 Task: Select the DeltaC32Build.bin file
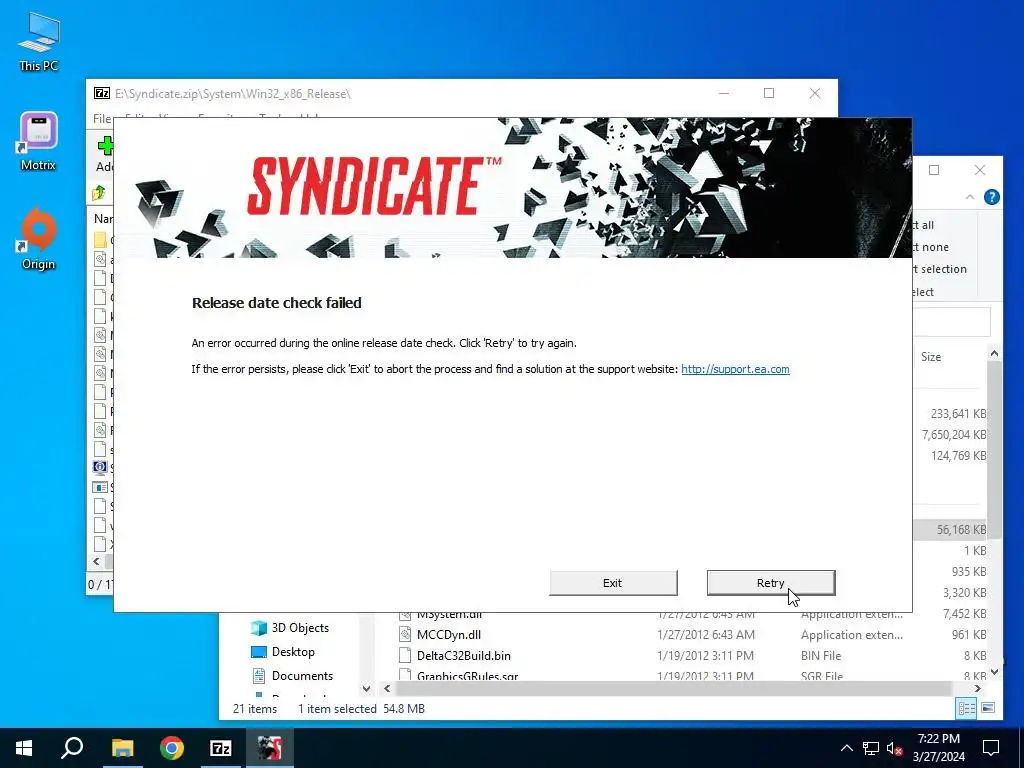tap(464, 656)
